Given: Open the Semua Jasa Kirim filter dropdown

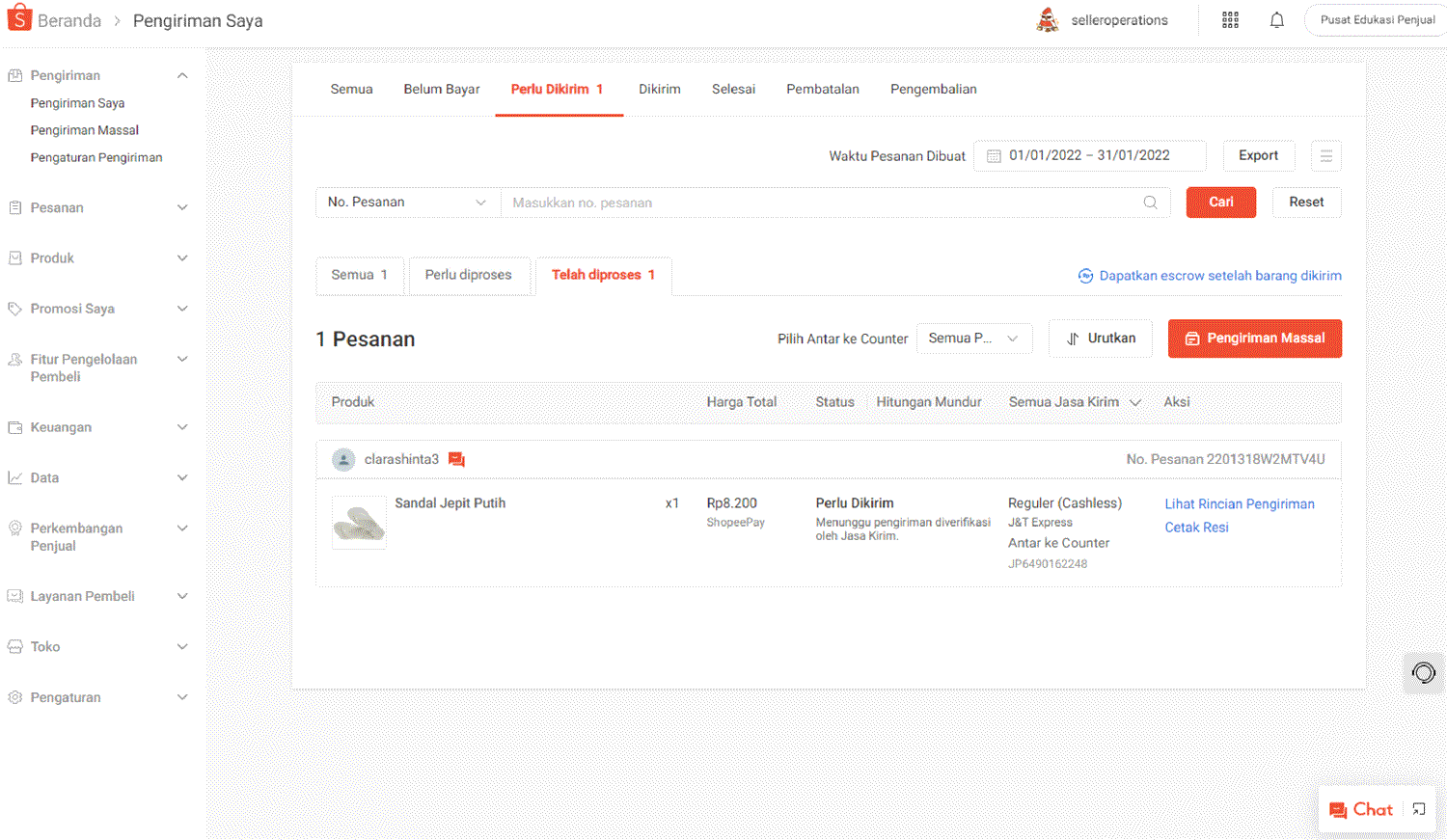Looking at the screenshot, I should (x=1075, y=402).
